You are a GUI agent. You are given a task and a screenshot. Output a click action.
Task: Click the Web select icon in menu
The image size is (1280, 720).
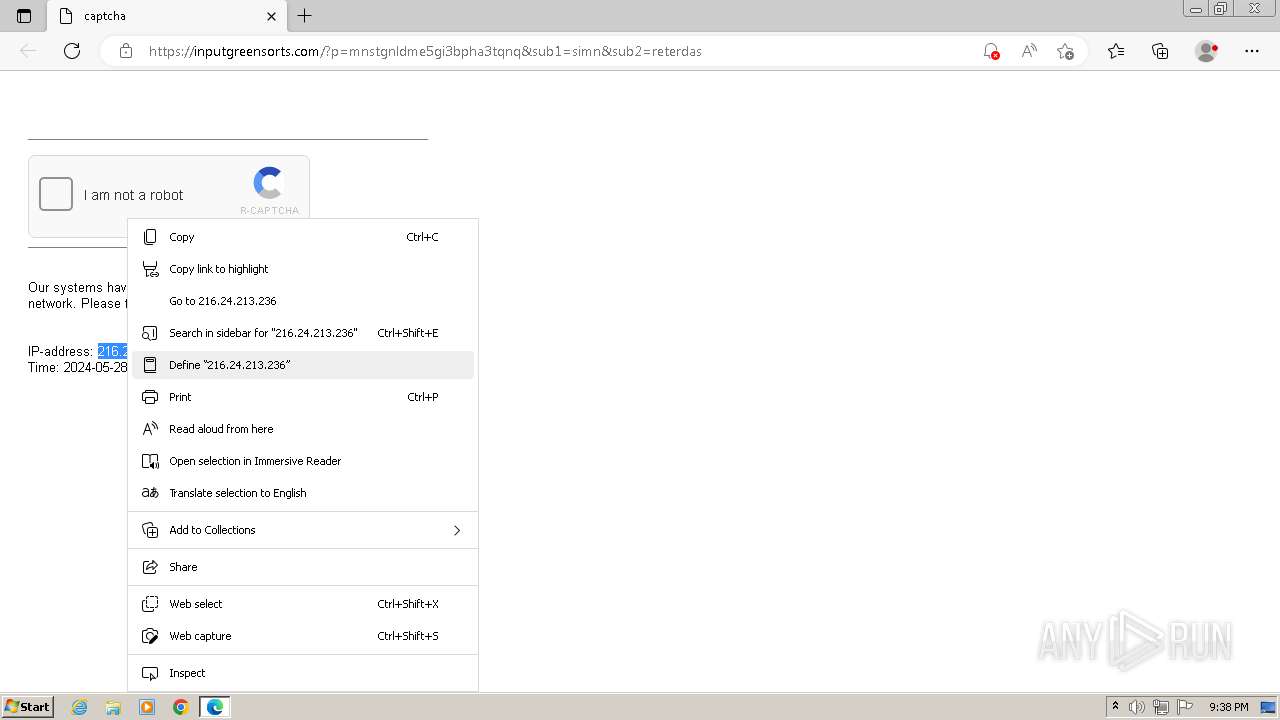[150, 604]
